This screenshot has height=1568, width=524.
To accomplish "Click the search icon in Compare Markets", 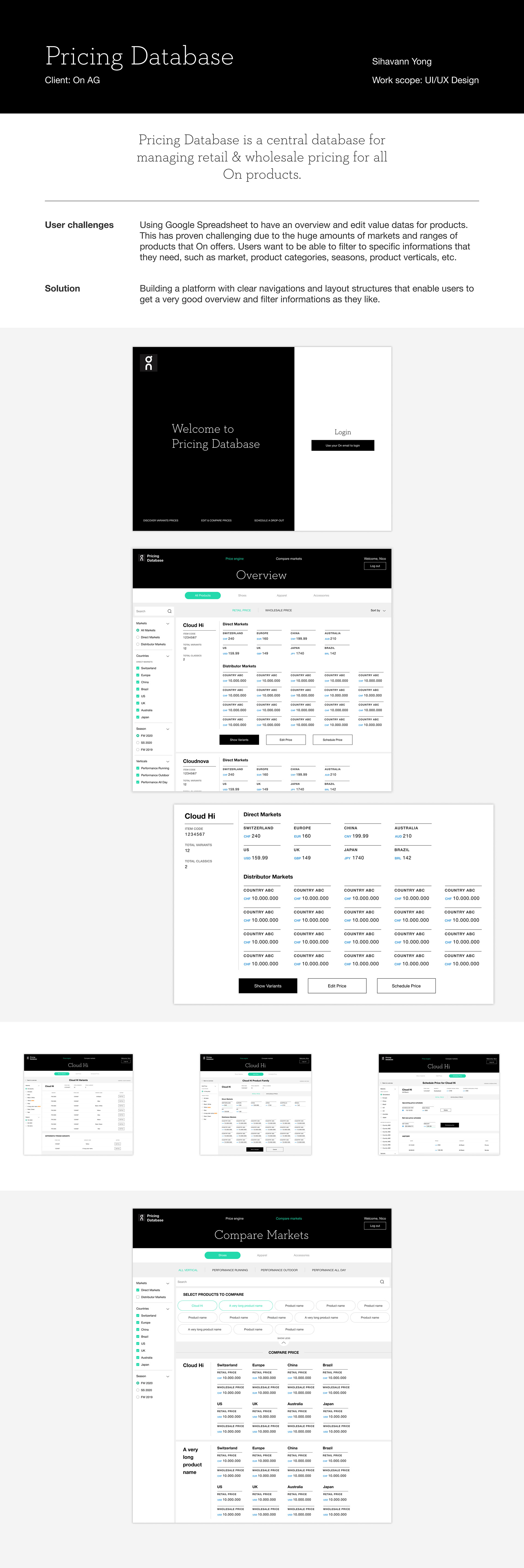I will (x=382, y=1282).
